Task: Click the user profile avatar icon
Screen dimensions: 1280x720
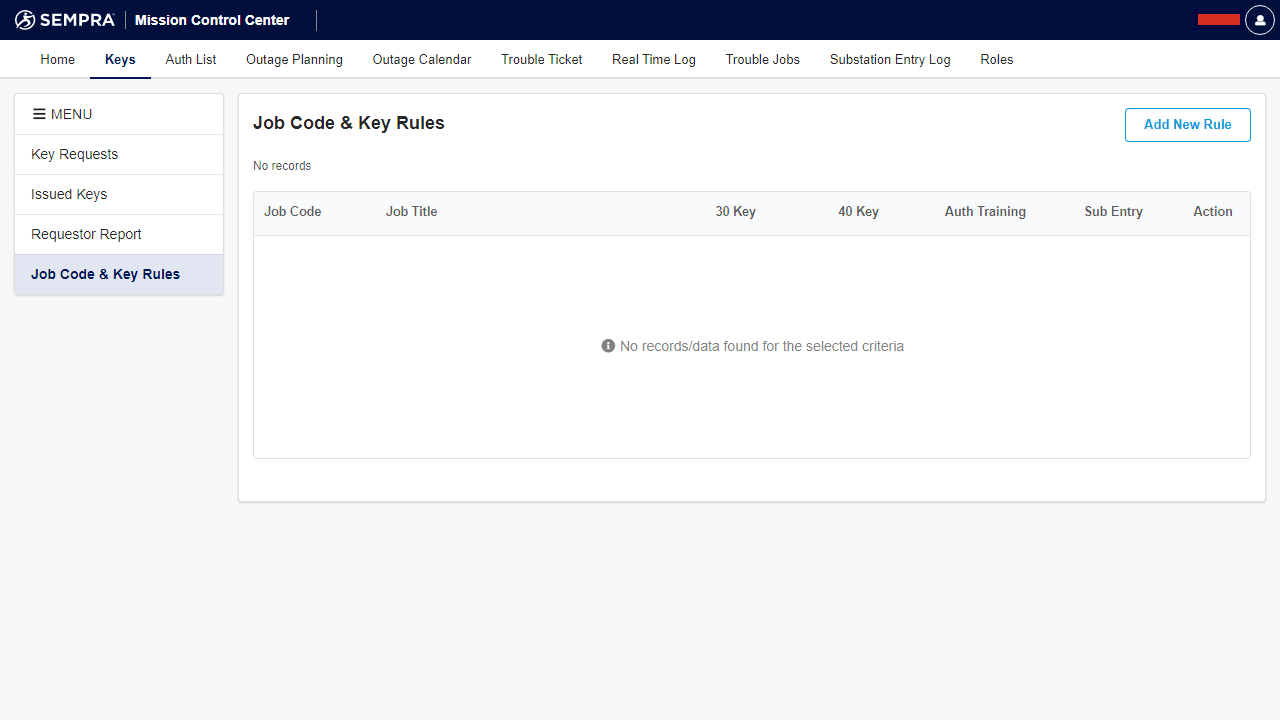Action: click(1259, 20)
